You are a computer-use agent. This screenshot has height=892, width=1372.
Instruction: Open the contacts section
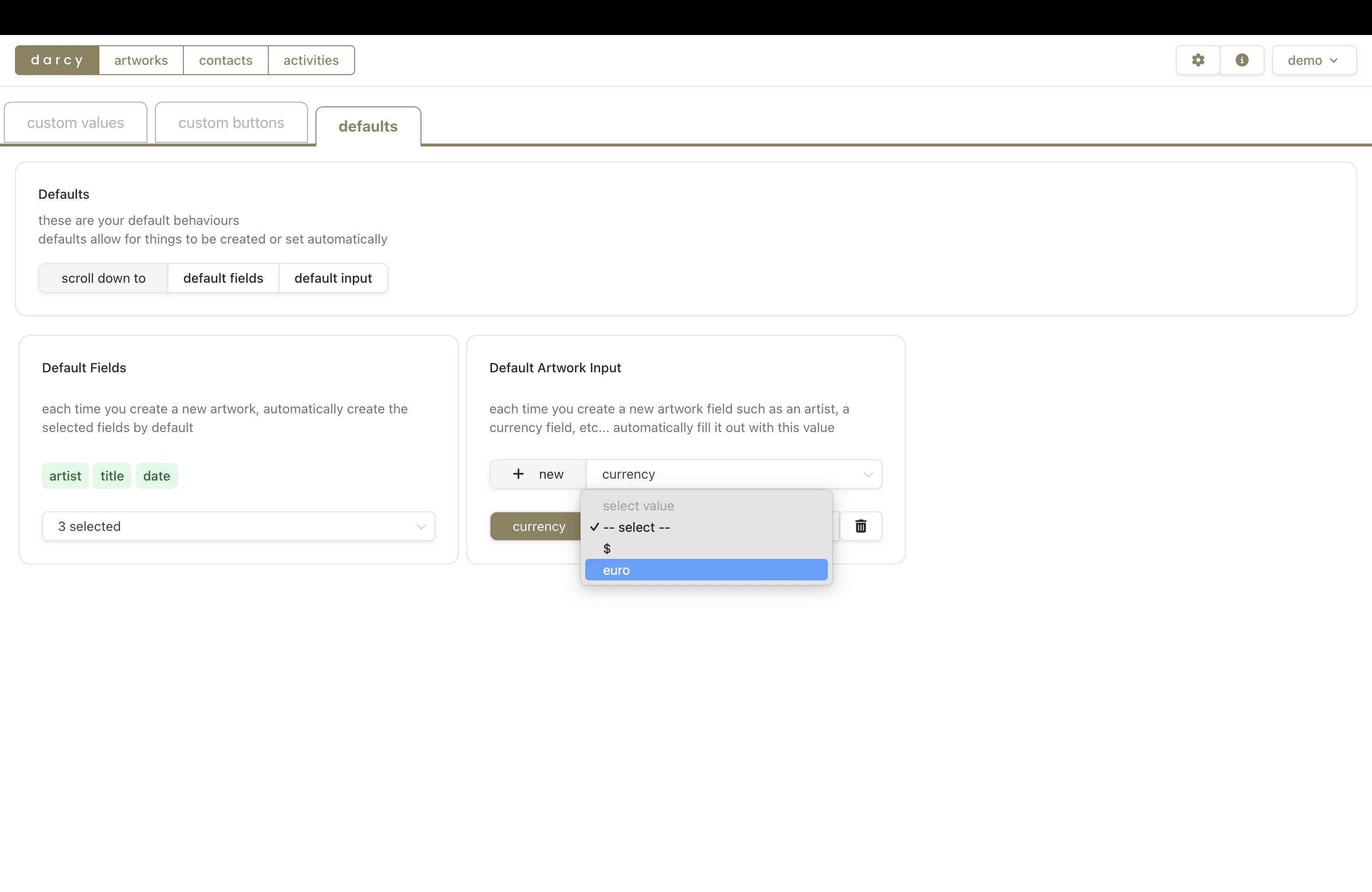(x=225, y=60)
